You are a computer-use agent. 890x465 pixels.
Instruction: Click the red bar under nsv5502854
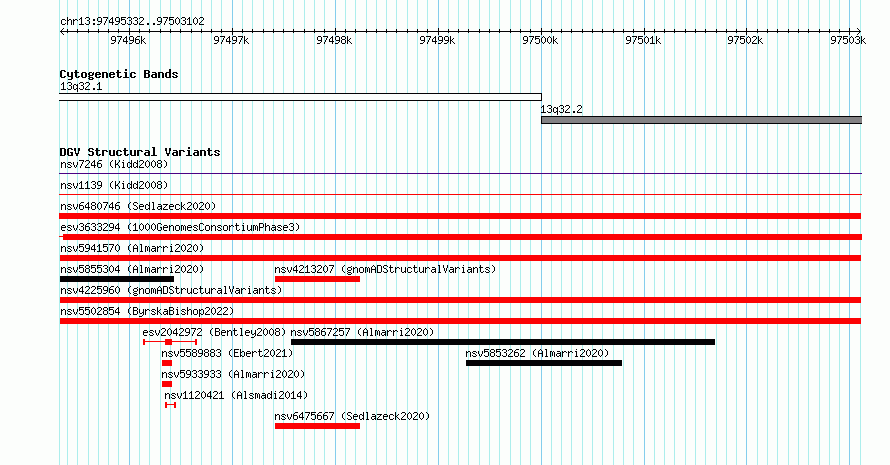[x=460, y=321]
